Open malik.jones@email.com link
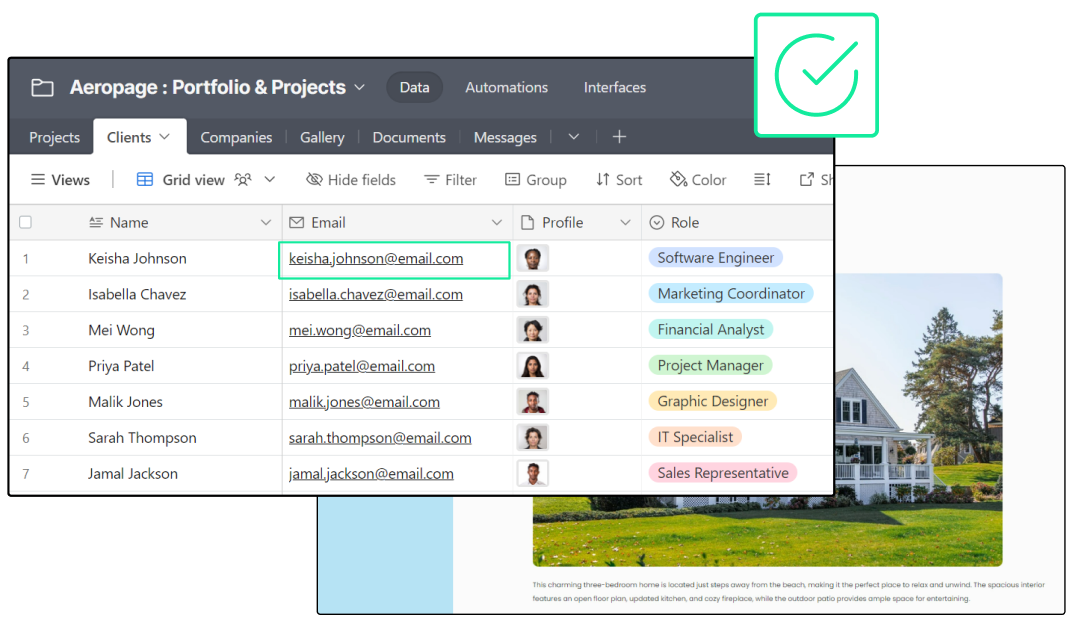This screenshot has height=628, width=1075. coord(364,402)
